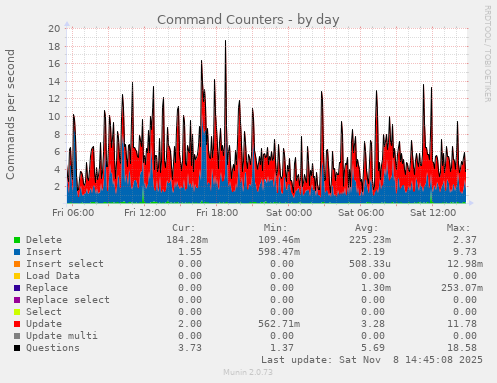Click the yellow Load Data legend swatch
The height and width of the screenshot is (383, 497).
(17, 276)
